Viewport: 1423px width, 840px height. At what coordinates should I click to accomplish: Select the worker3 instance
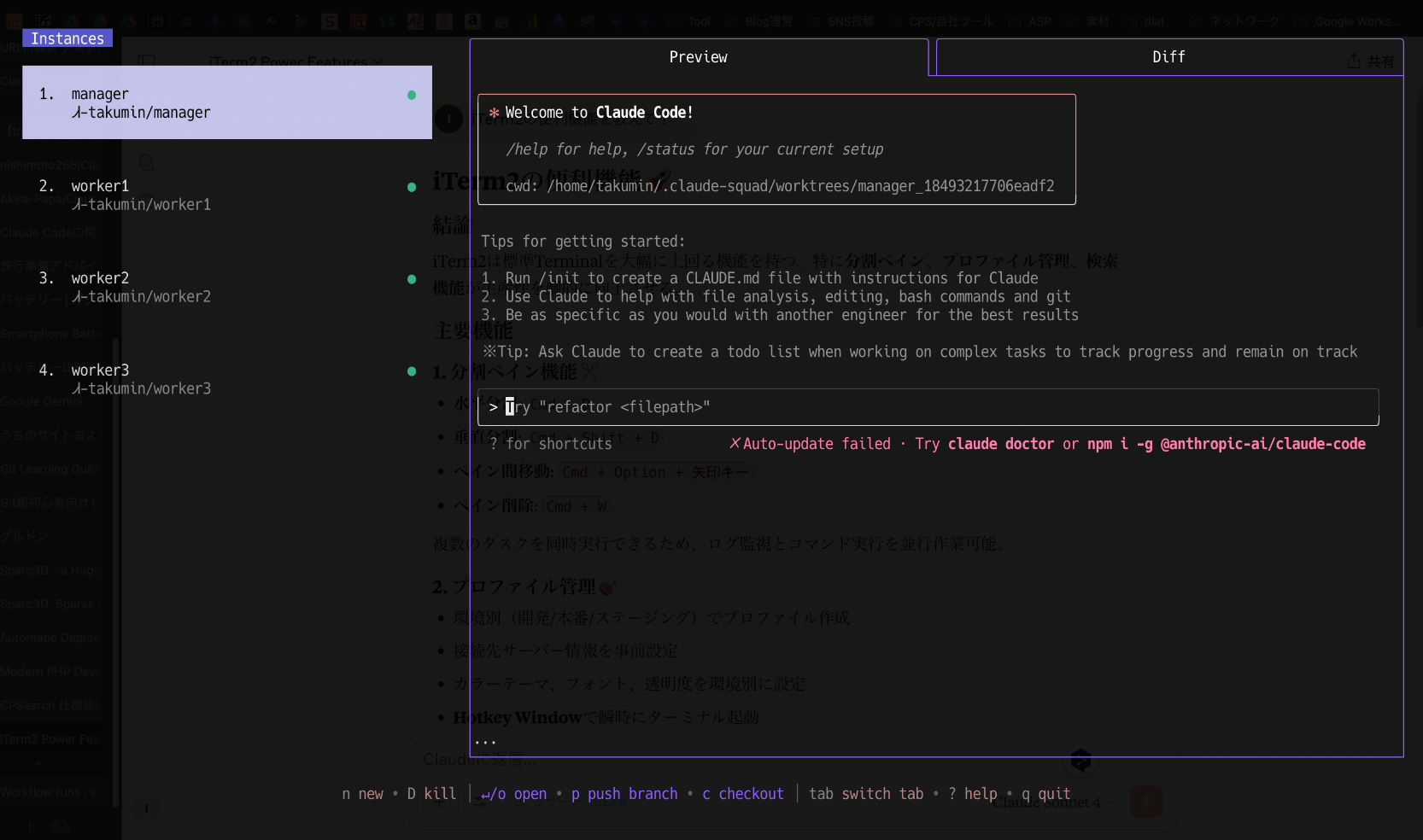(227, 379)
